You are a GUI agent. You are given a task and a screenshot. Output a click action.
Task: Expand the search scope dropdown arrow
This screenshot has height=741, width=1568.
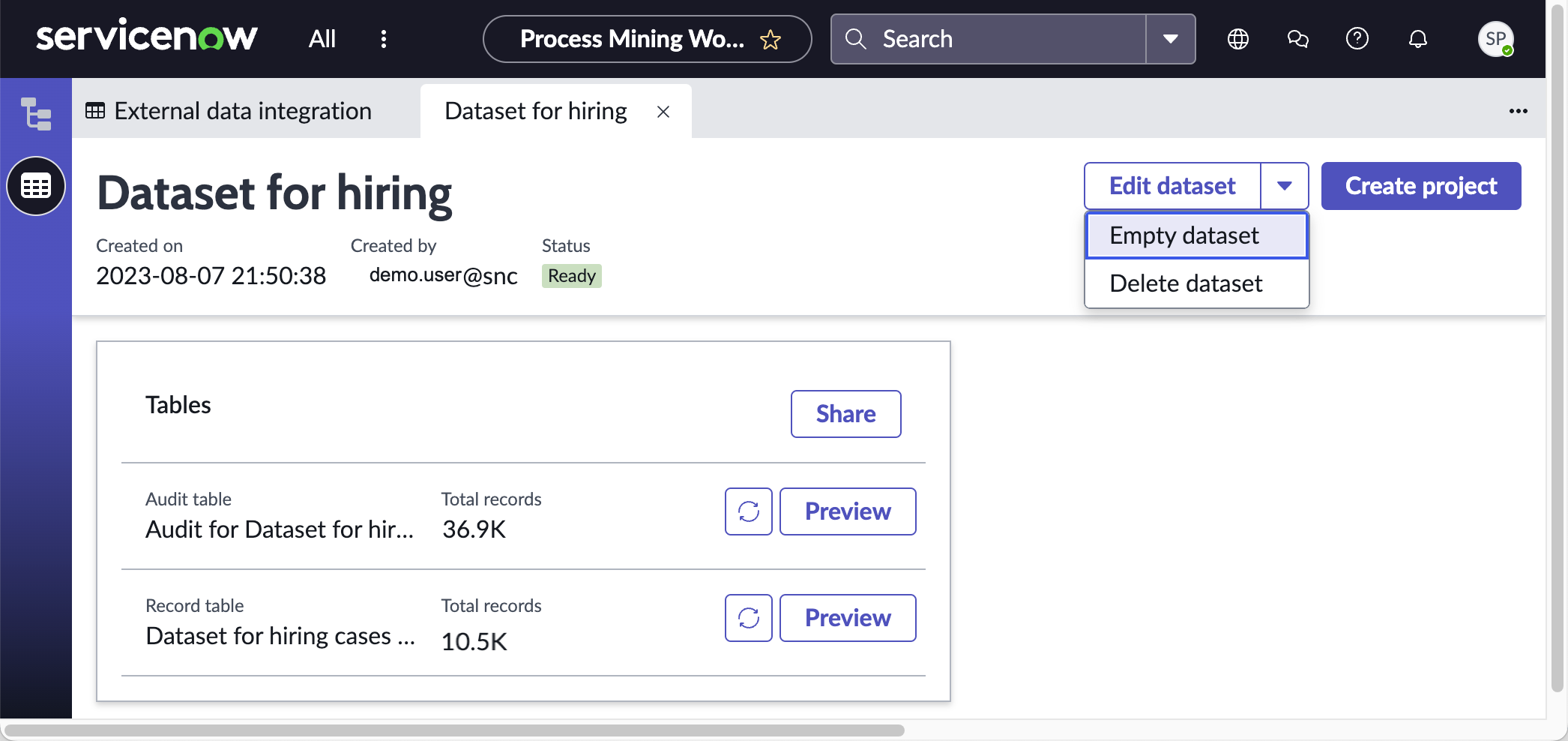[1171, 39]
